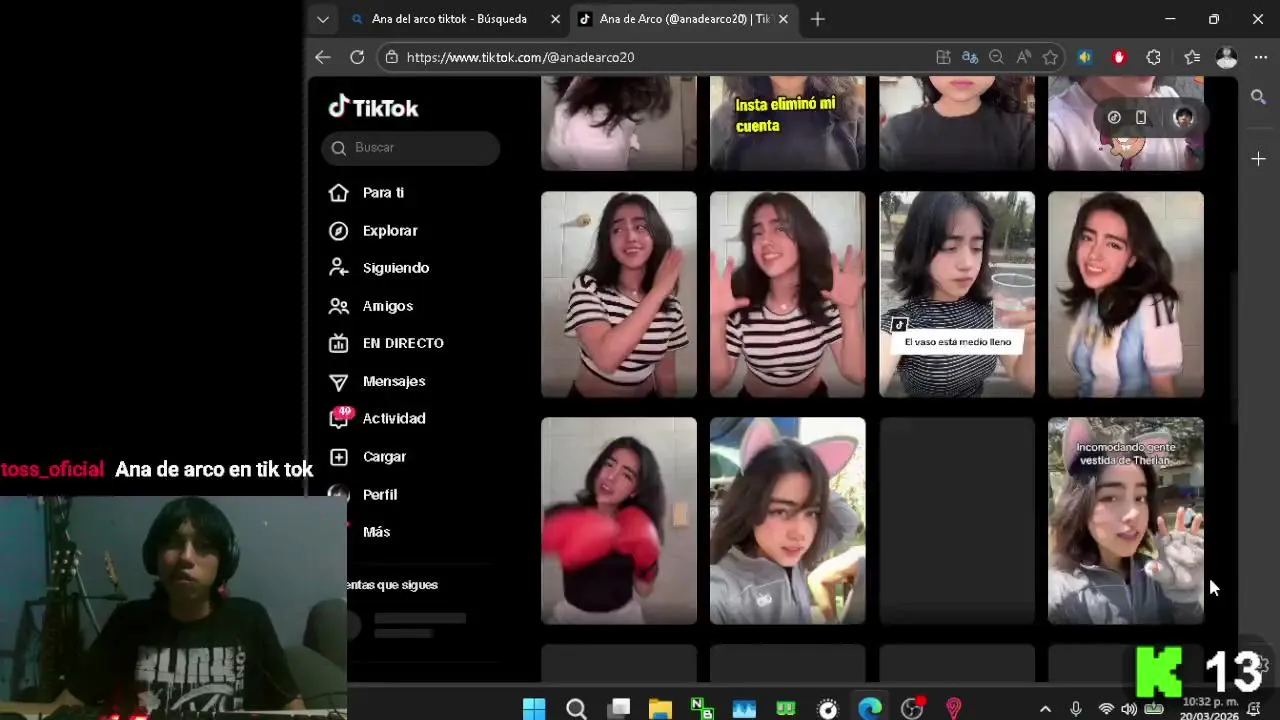The image size is (1280, 720).
Task: Click the TikTok coin icon in floating bar
Action: pyautogui.click(x=1114, y=118)
